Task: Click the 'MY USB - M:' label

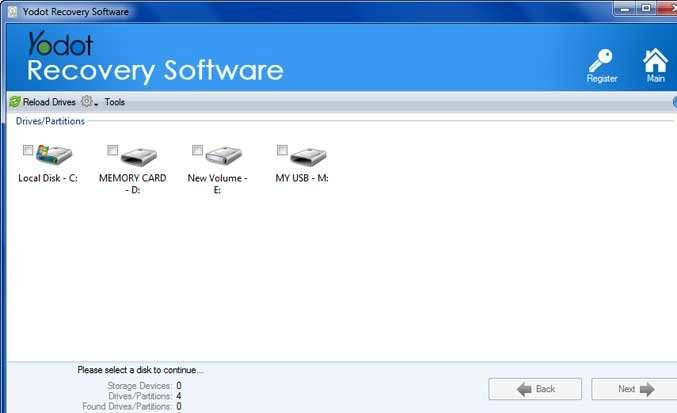Action: click(302, 178)
